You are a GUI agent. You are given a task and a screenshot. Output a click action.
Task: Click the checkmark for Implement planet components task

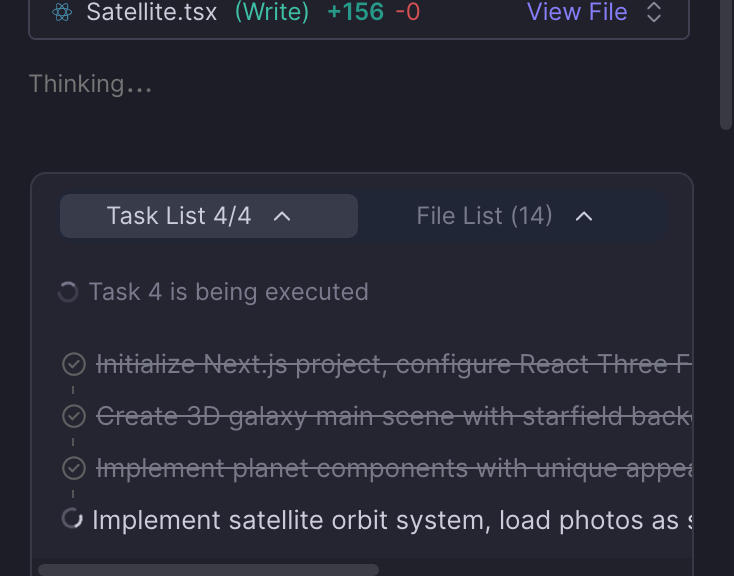click(x=73, y=468)
